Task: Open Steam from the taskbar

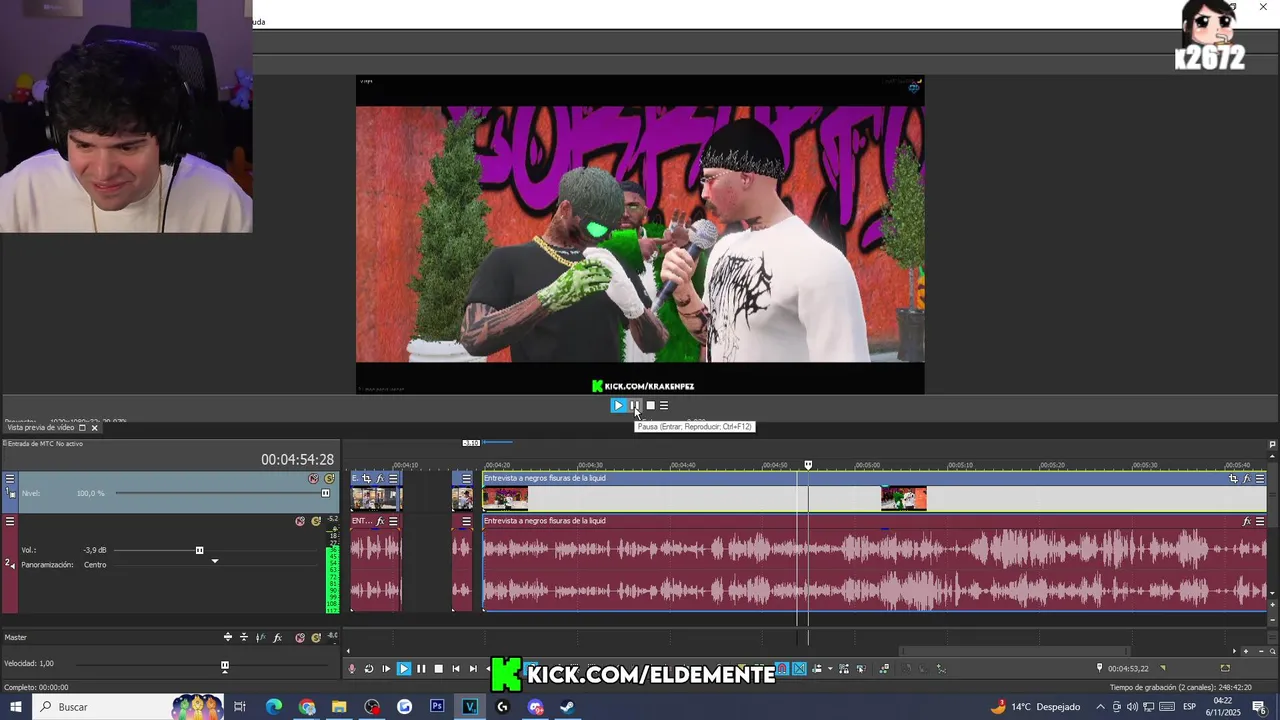Action: [567, 707]
